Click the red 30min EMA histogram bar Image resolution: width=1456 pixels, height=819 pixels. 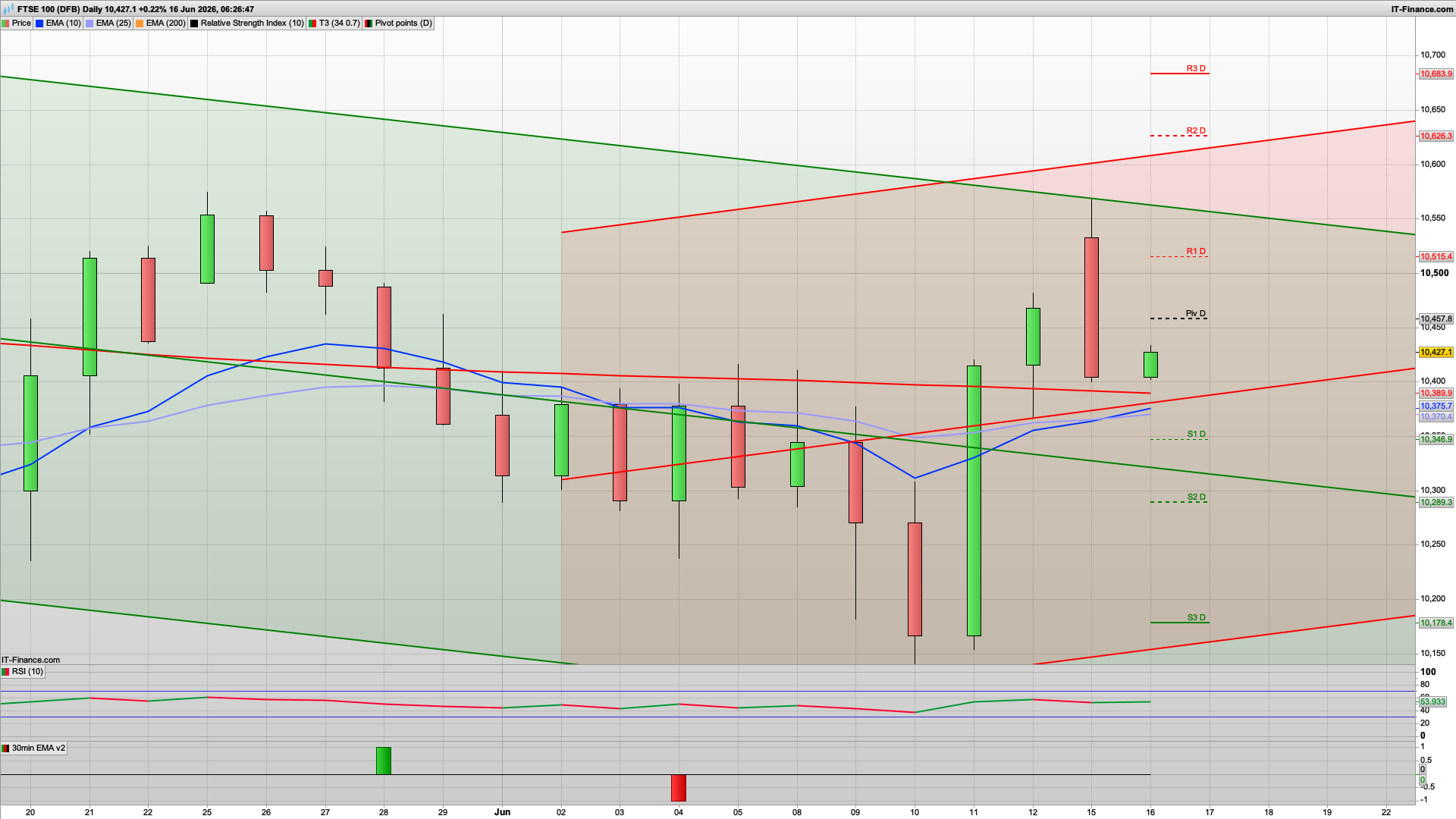tap(679, 788)
